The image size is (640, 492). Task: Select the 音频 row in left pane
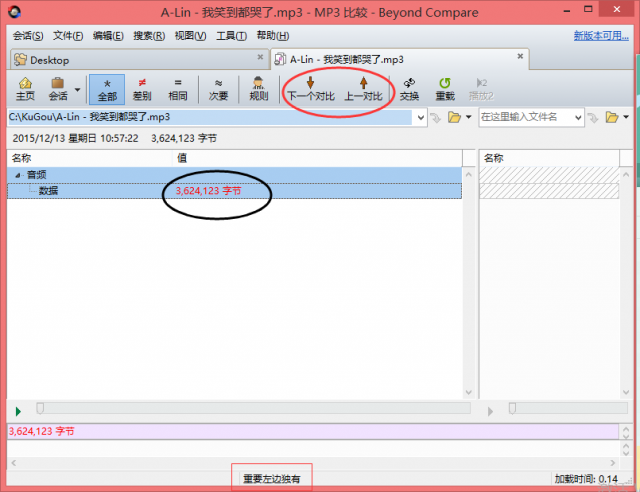pyautogui.click(x=234, y=175)
